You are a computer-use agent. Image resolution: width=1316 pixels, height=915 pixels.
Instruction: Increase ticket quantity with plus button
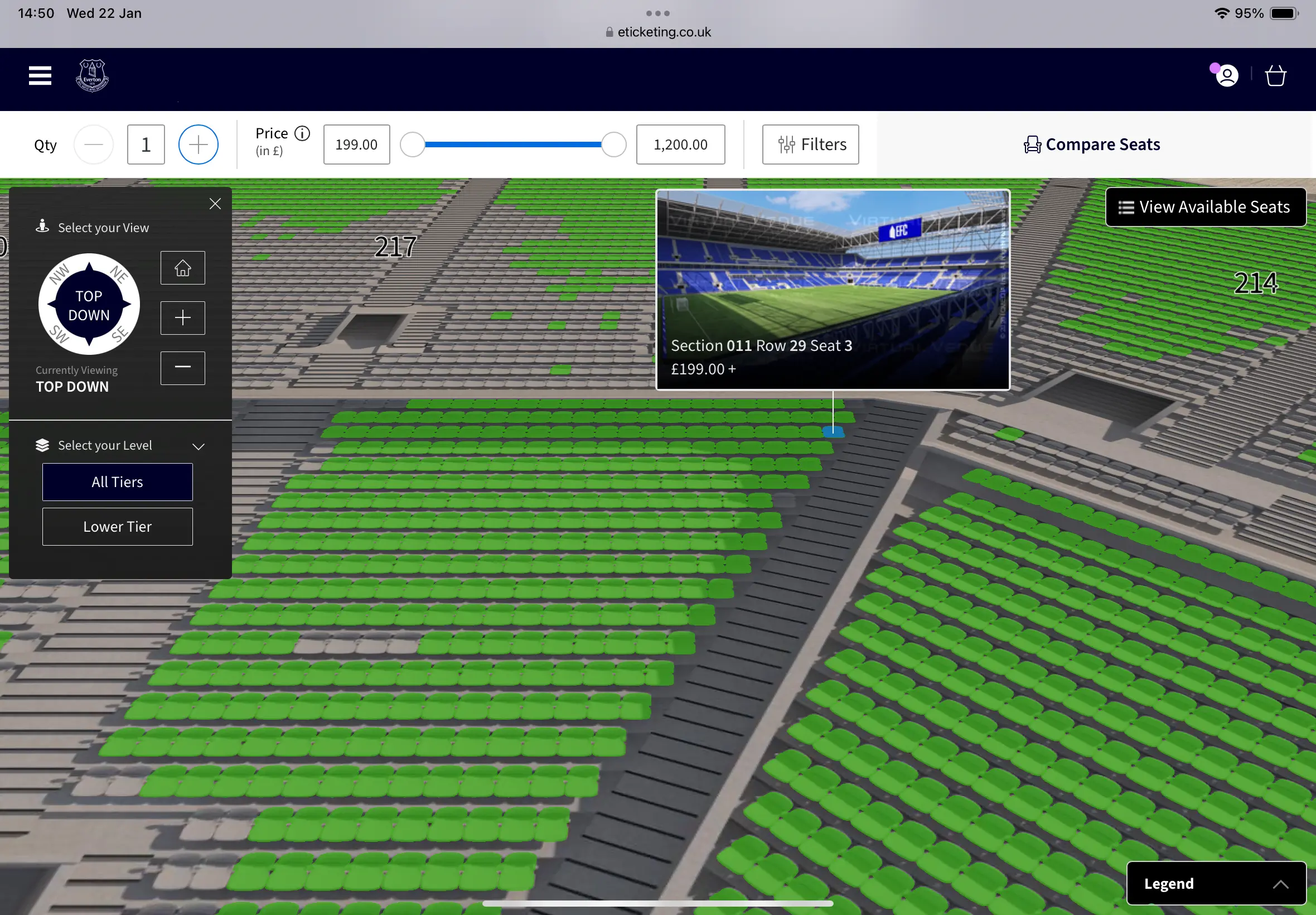[x=198, y=145]
